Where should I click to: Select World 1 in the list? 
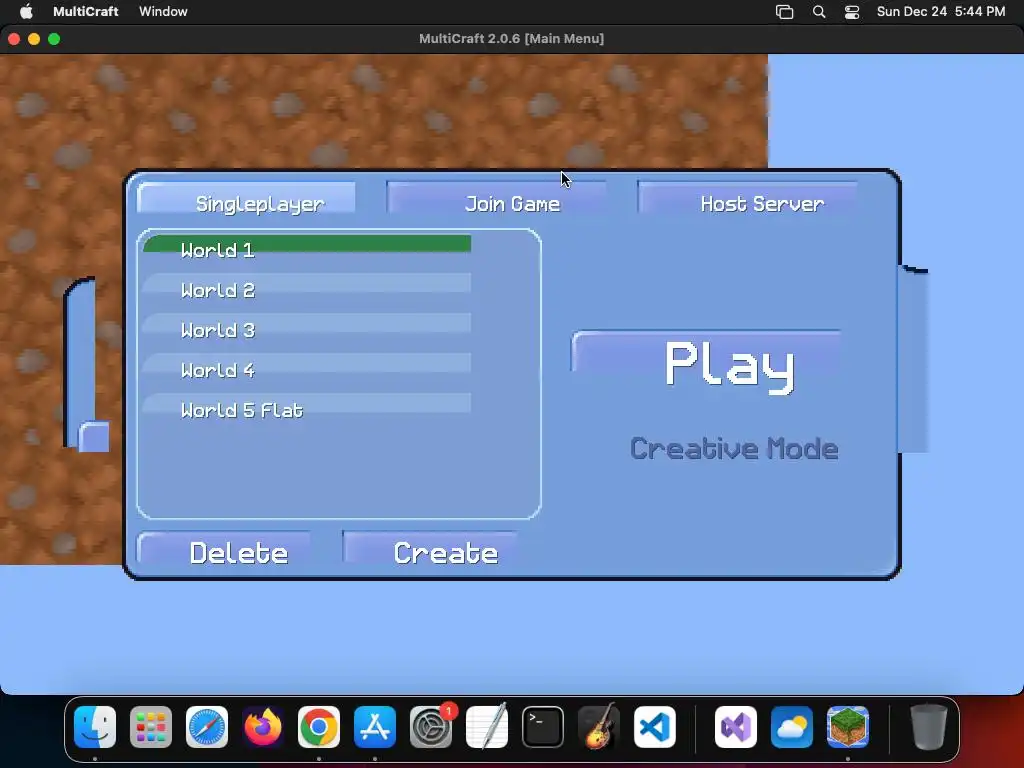tap(307, 248)
